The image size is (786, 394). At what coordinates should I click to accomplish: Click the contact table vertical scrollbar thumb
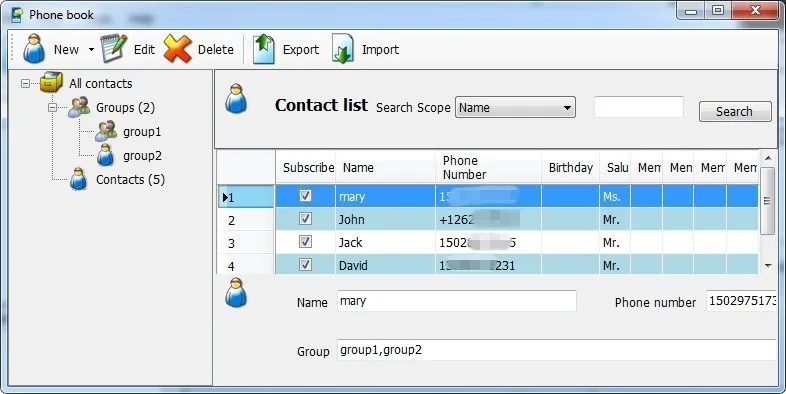tap(767, 201)
